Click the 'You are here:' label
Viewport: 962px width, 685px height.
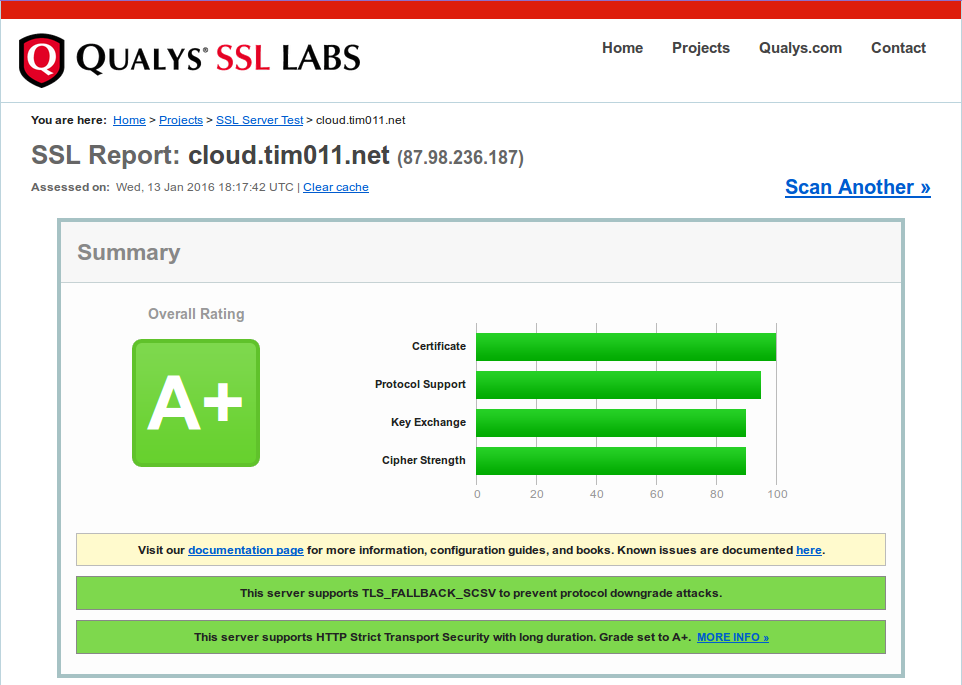[x=69, y=120]
